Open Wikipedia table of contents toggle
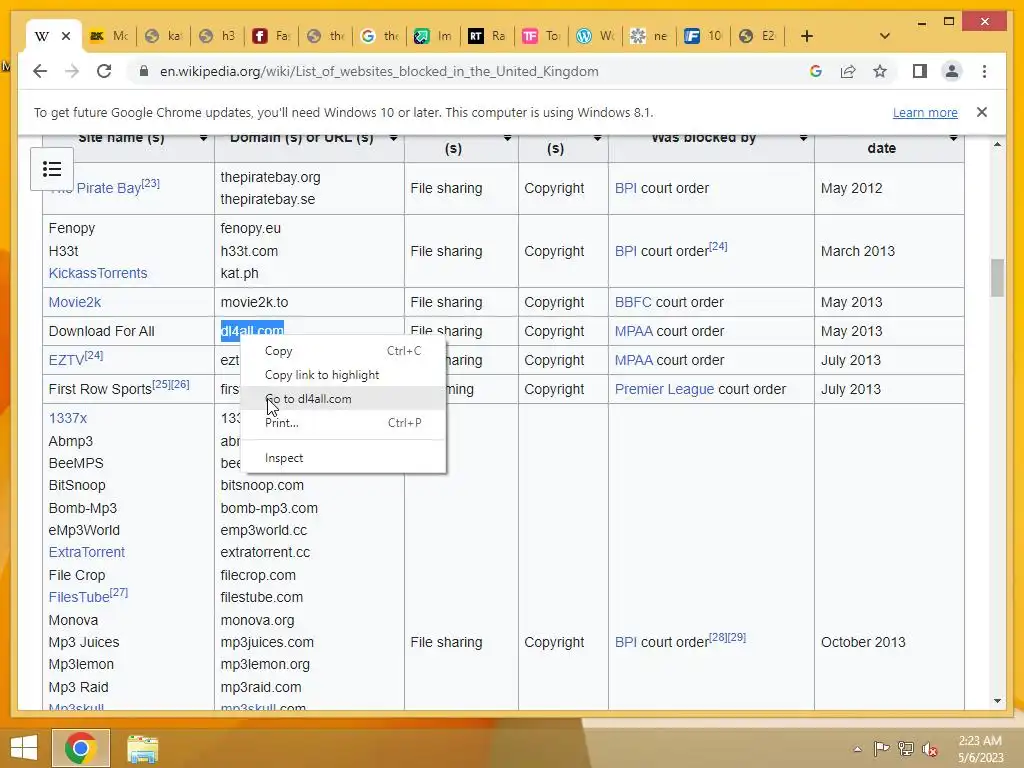The width and height of the screenshot is (1024, 768). pos(52,169)
